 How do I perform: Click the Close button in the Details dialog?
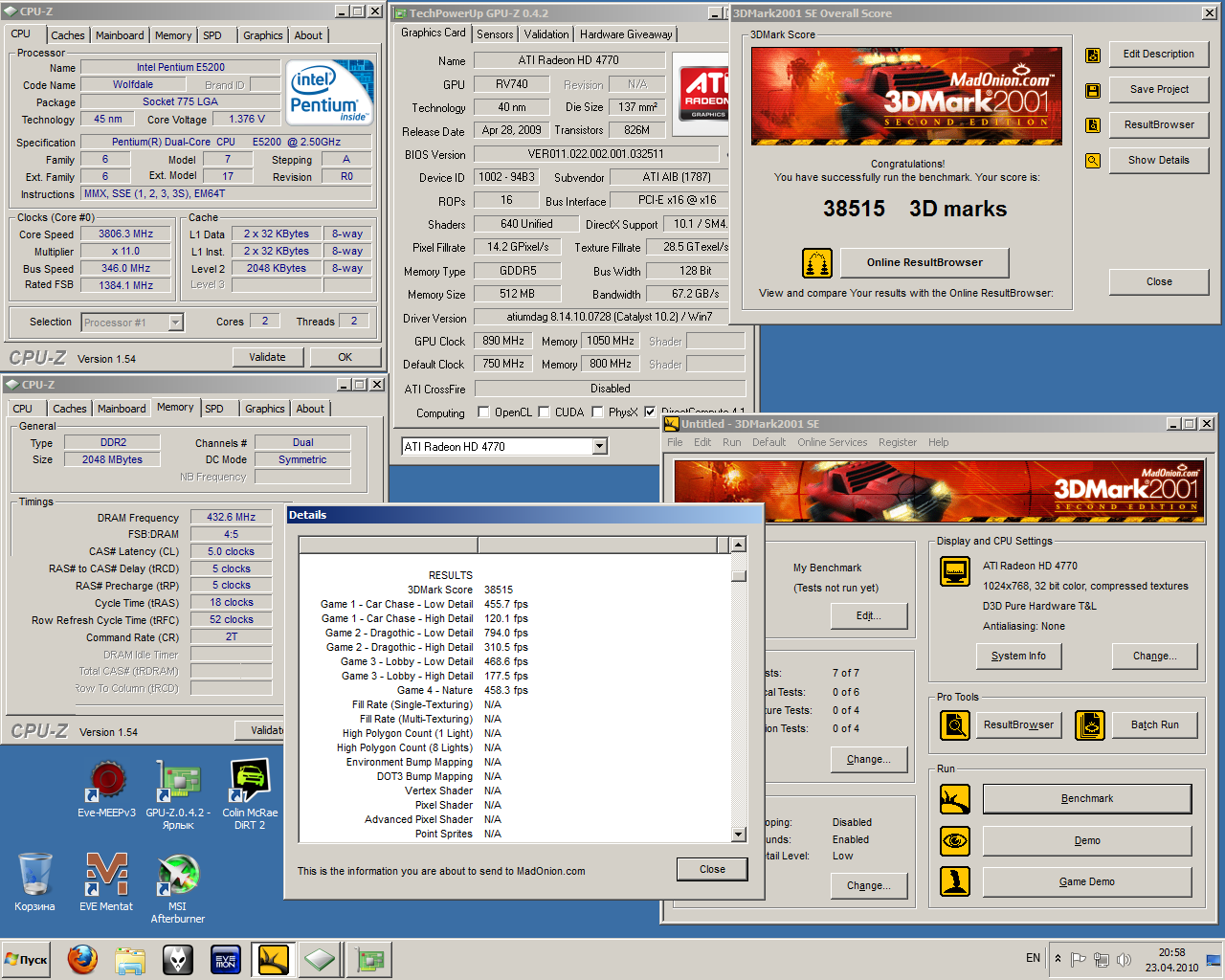(x=712, y=869)
